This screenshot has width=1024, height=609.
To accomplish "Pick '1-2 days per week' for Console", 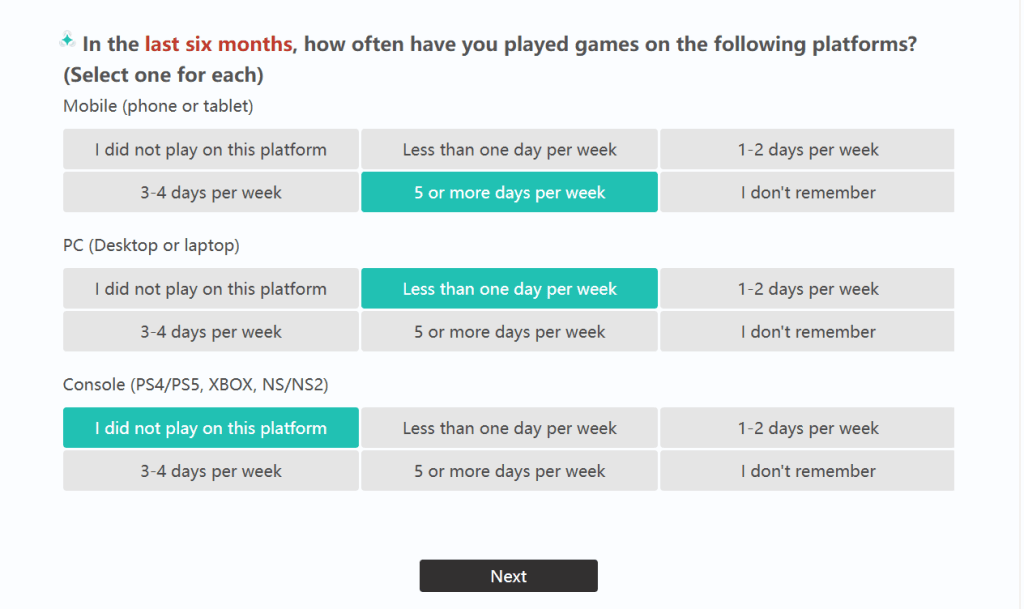I will pos(807,428).
